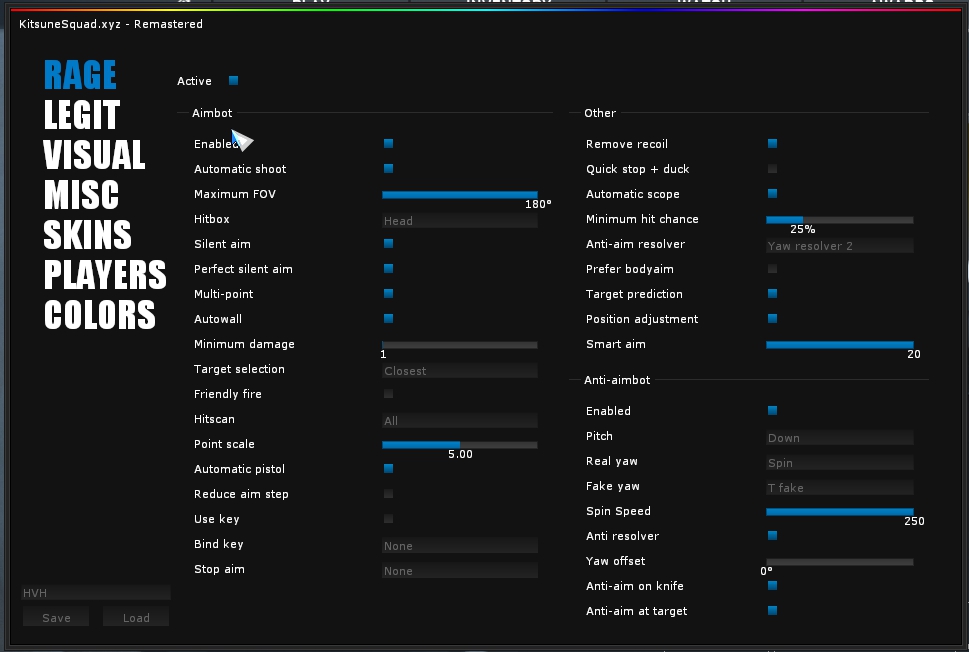Toggle the Active checkbox at top
Image resolution: width=969 pixels, height=652 pixels.
(x=233, y=81)
